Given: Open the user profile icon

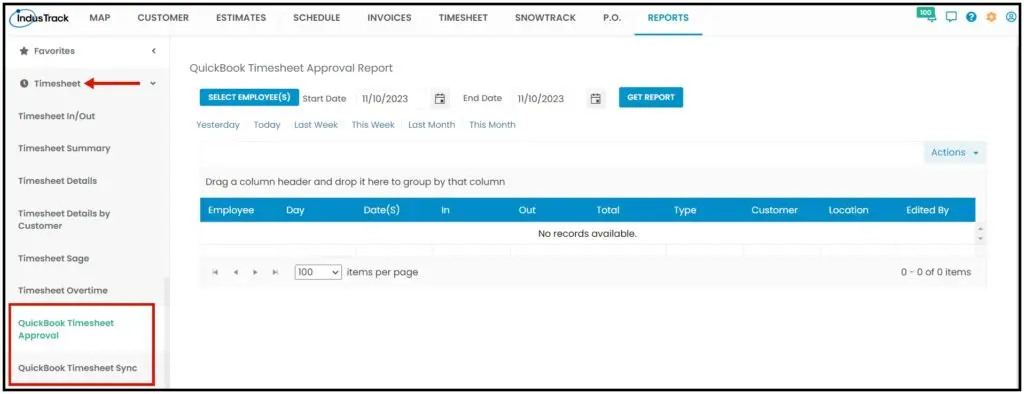Looking at the screenshot, I should coord(1011,18).
